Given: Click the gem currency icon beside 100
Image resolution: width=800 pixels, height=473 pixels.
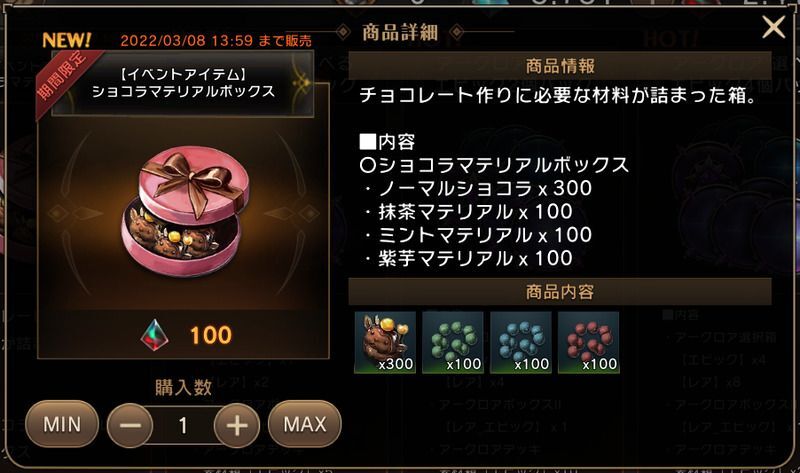Looking at the screenshot, I should (154, 335).
